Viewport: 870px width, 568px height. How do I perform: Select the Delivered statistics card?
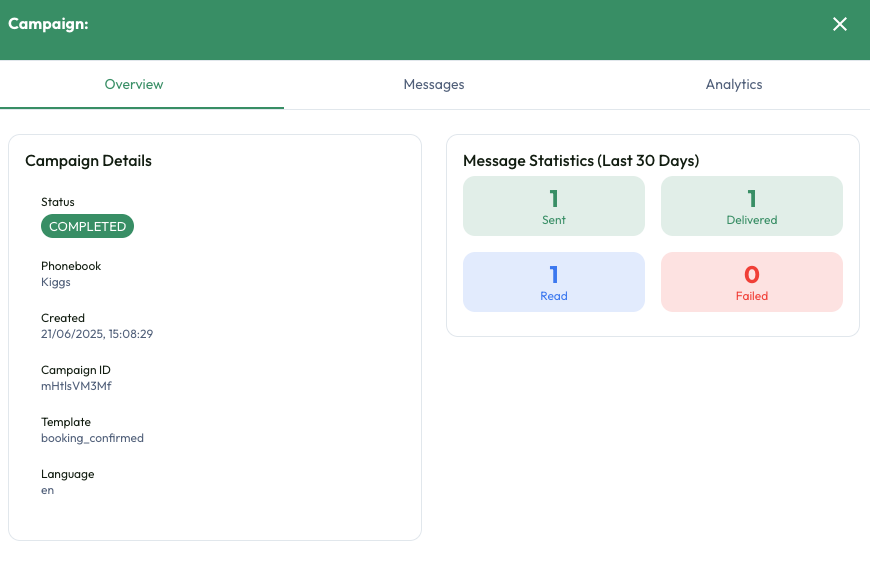(x=752, y=206)
